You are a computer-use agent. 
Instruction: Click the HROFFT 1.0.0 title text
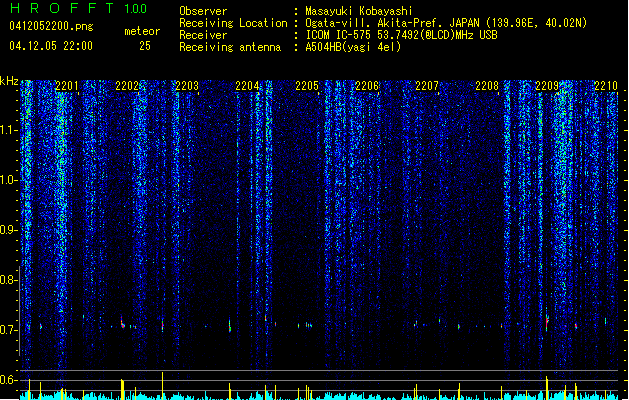79,8
